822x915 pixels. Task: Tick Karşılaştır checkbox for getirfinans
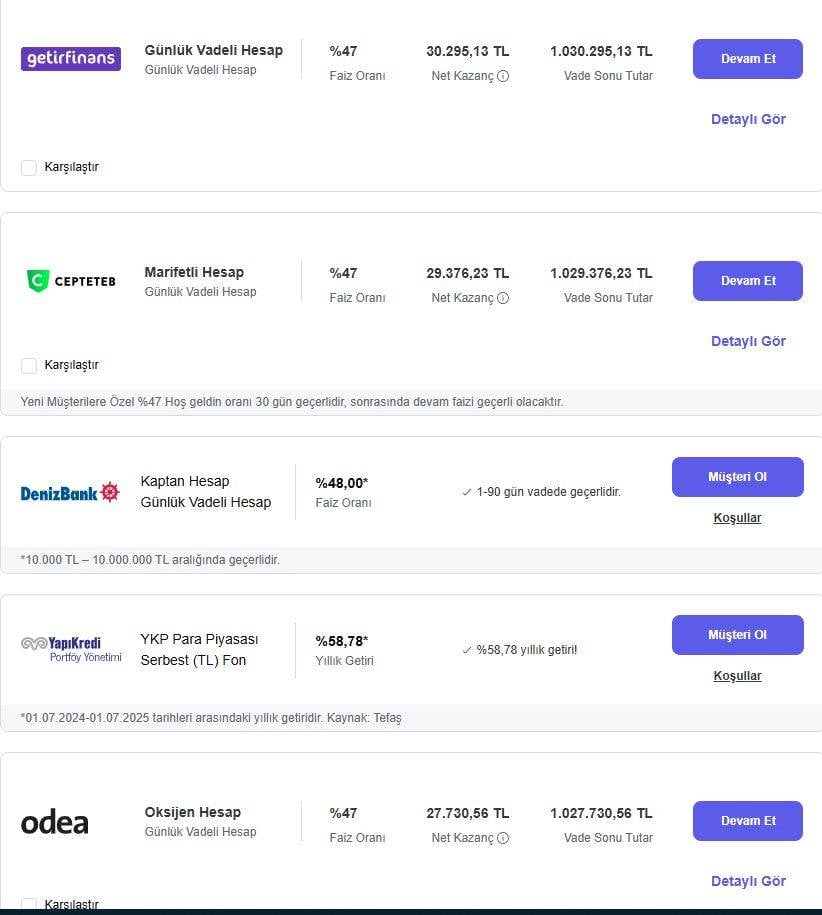[29, 168]
